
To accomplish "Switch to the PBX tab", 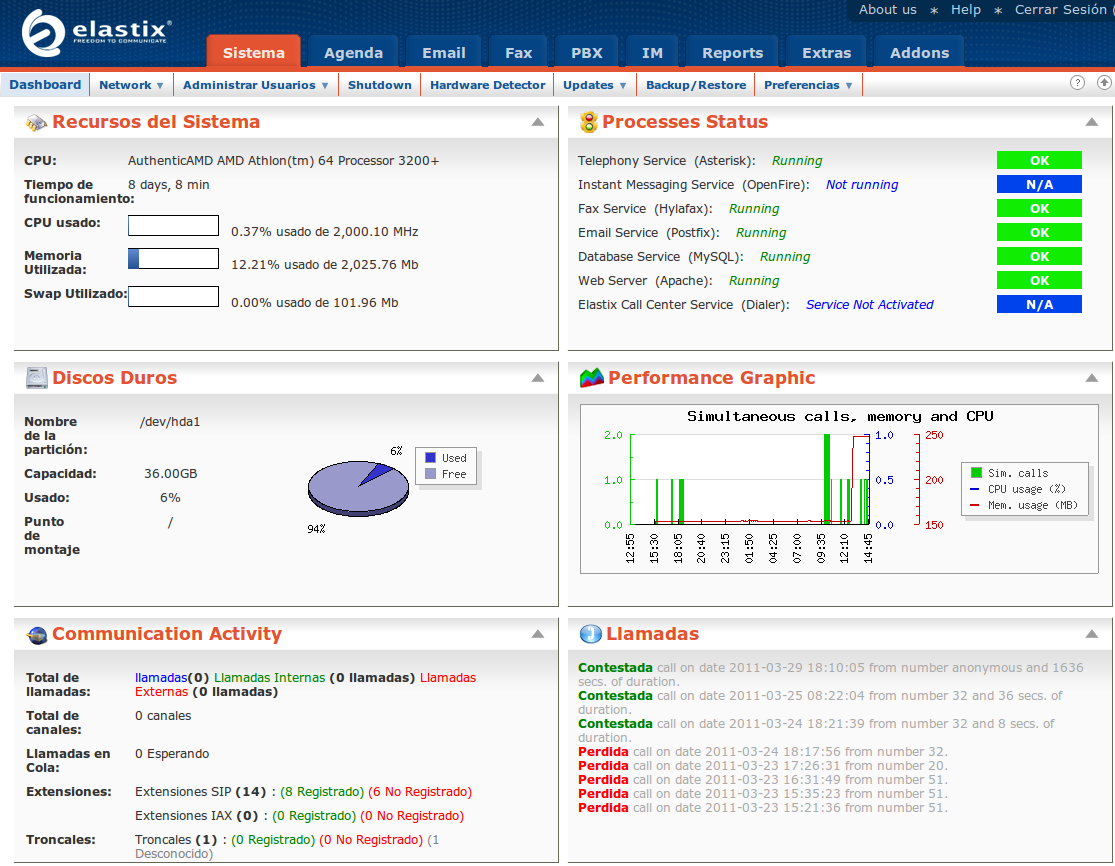I will pyautogui.click(x=586, y=52).
